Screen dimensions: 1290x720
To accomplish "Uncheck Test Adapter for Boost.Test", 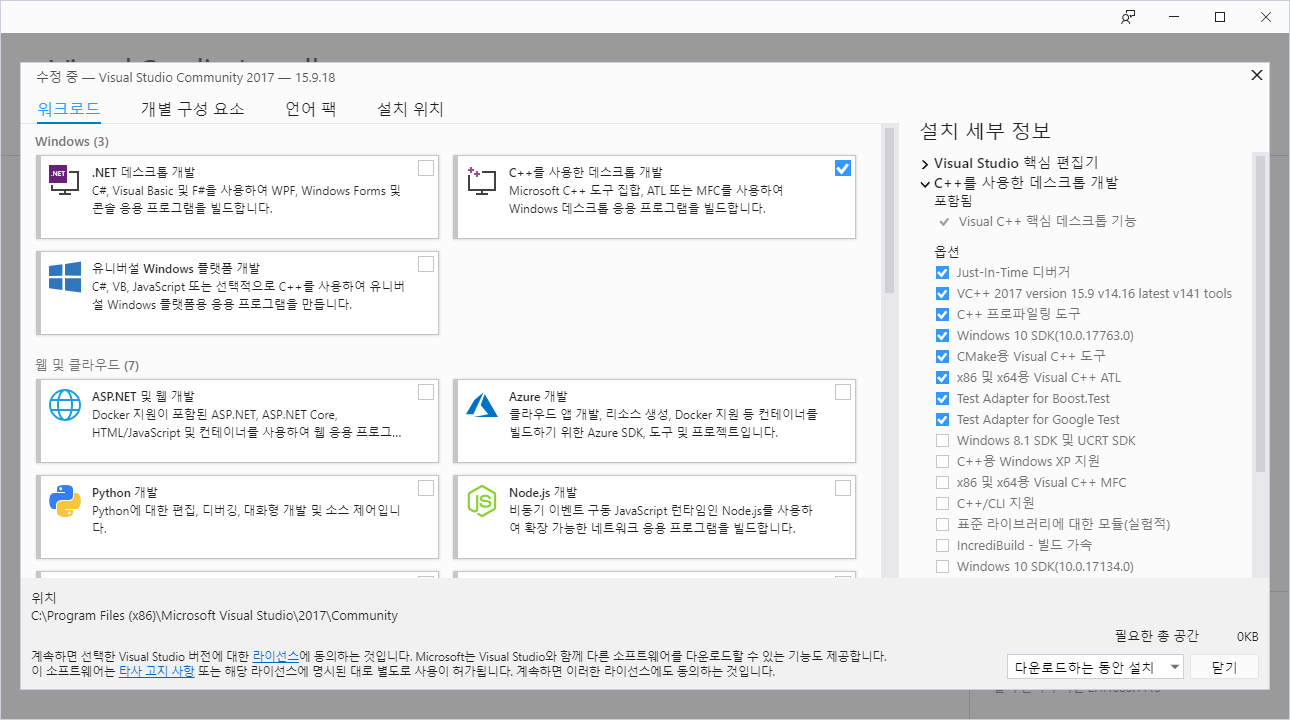I will pos(942,399).
